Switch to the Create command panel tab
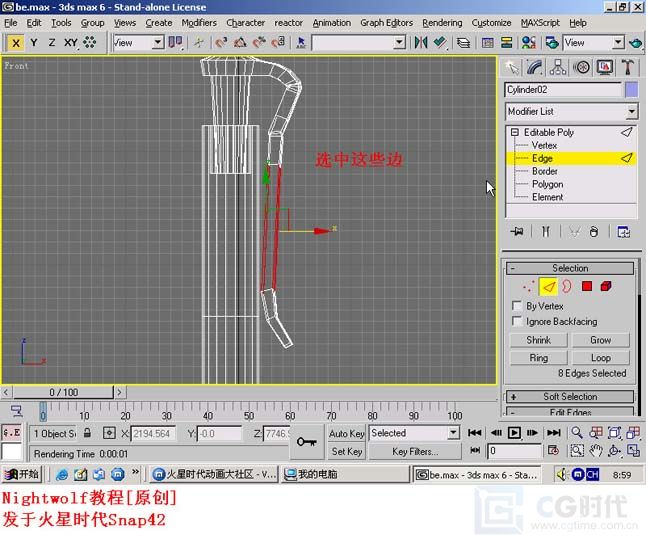This screenshot has height=539, width=646. 511,67
